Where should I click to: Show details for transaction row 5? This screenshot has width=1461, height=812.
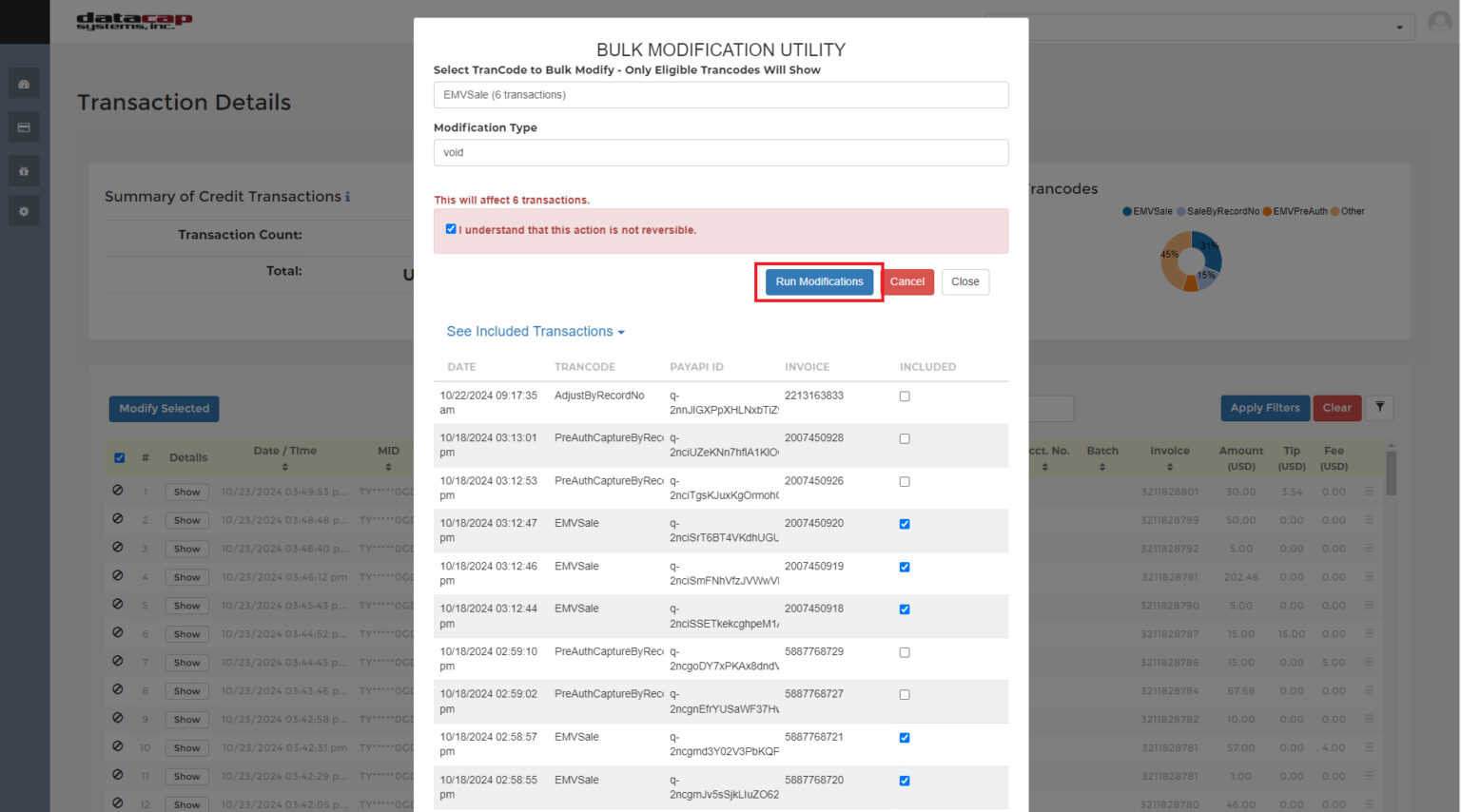tap(186, 605)
